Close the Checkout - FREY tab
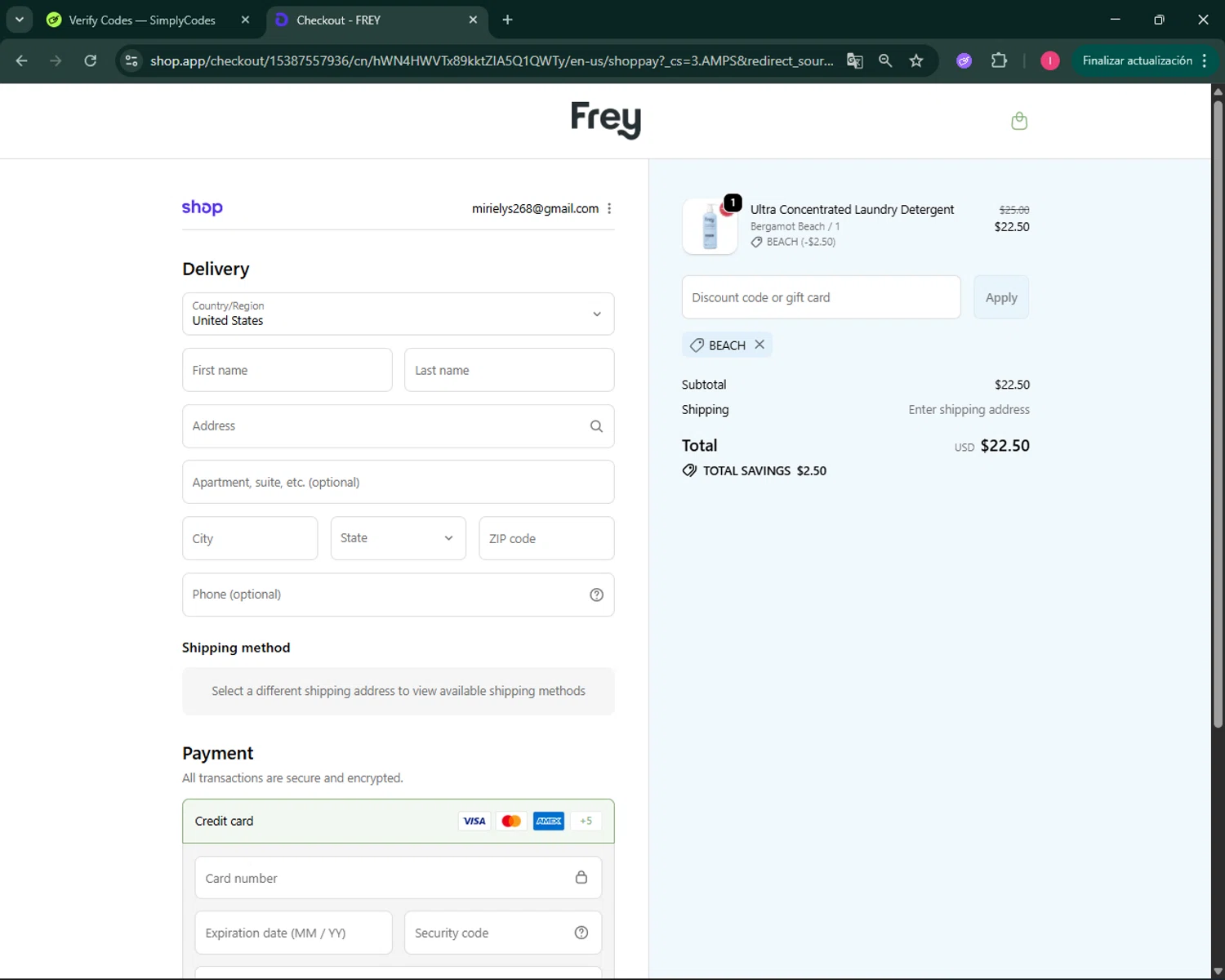The image size is (1225, 980). click(473, 20)
